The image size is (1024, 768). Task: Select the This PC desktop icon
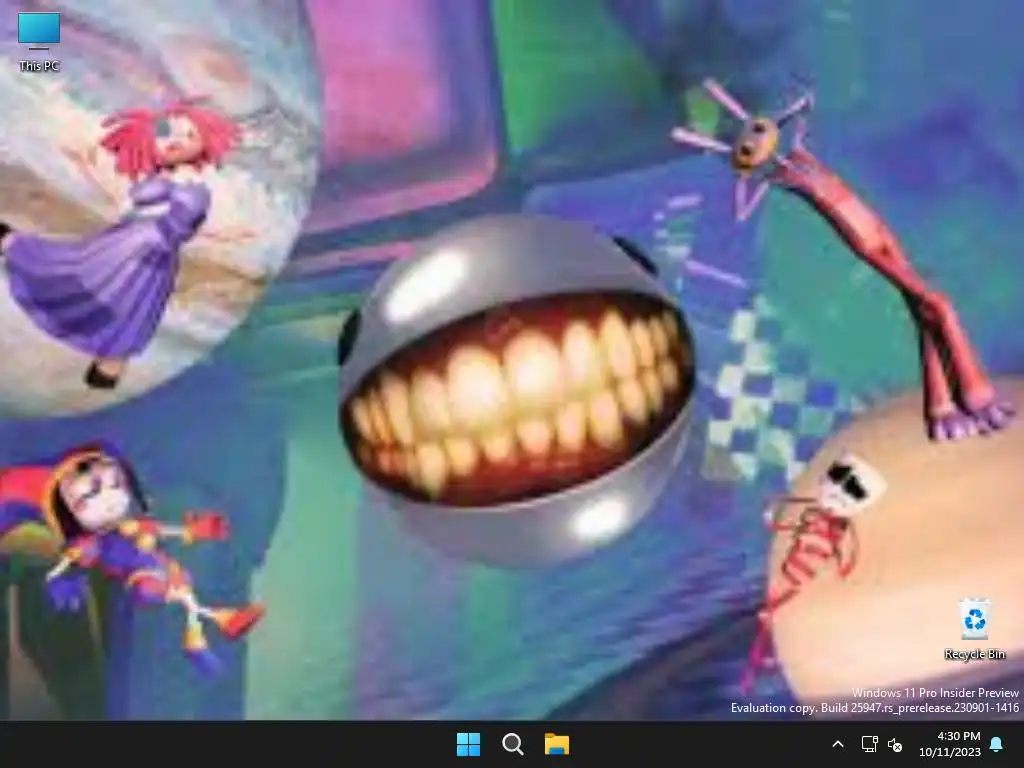tap(39, 40)
